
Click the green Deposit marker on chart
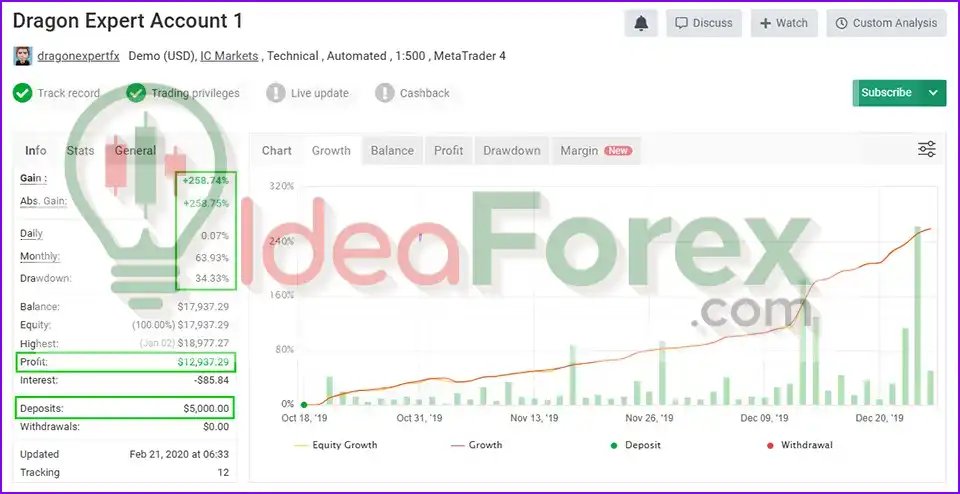[x=304, y=404]
